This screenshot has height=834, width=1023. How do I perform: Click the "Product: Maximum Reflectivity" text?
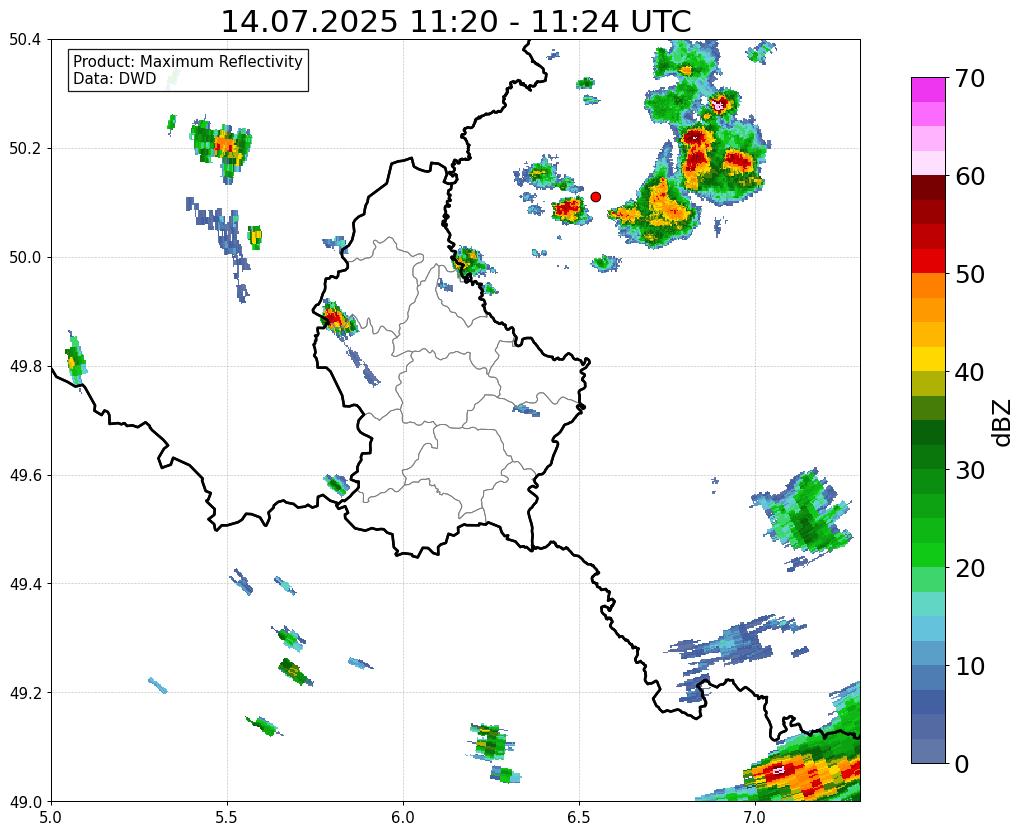pyautogui.click(x=188, y=61)
